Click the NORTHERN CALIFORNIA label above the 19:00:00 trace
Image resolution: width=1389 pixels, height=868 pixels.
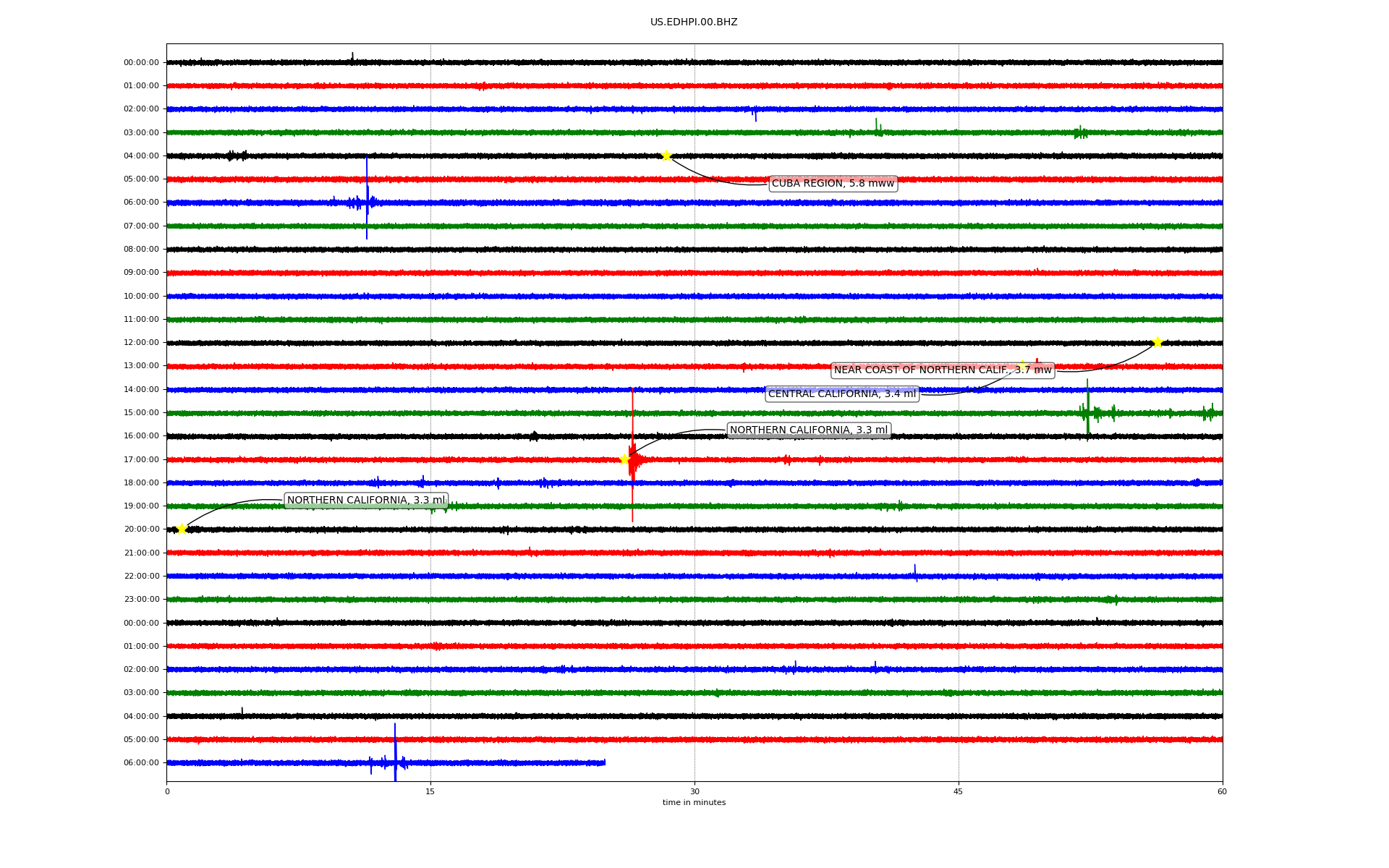[366, 501]
